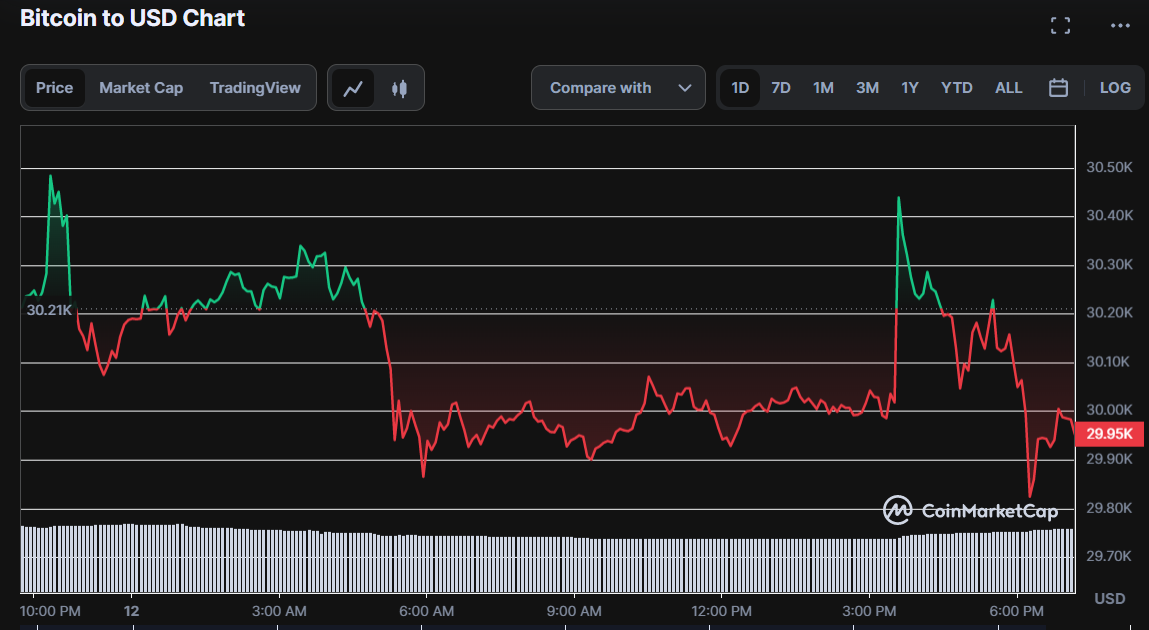Image resolution: width=1149 pixels, height=630 pixels.
Task: Click the 29.95K current price label
Action: coord(1109,434)
